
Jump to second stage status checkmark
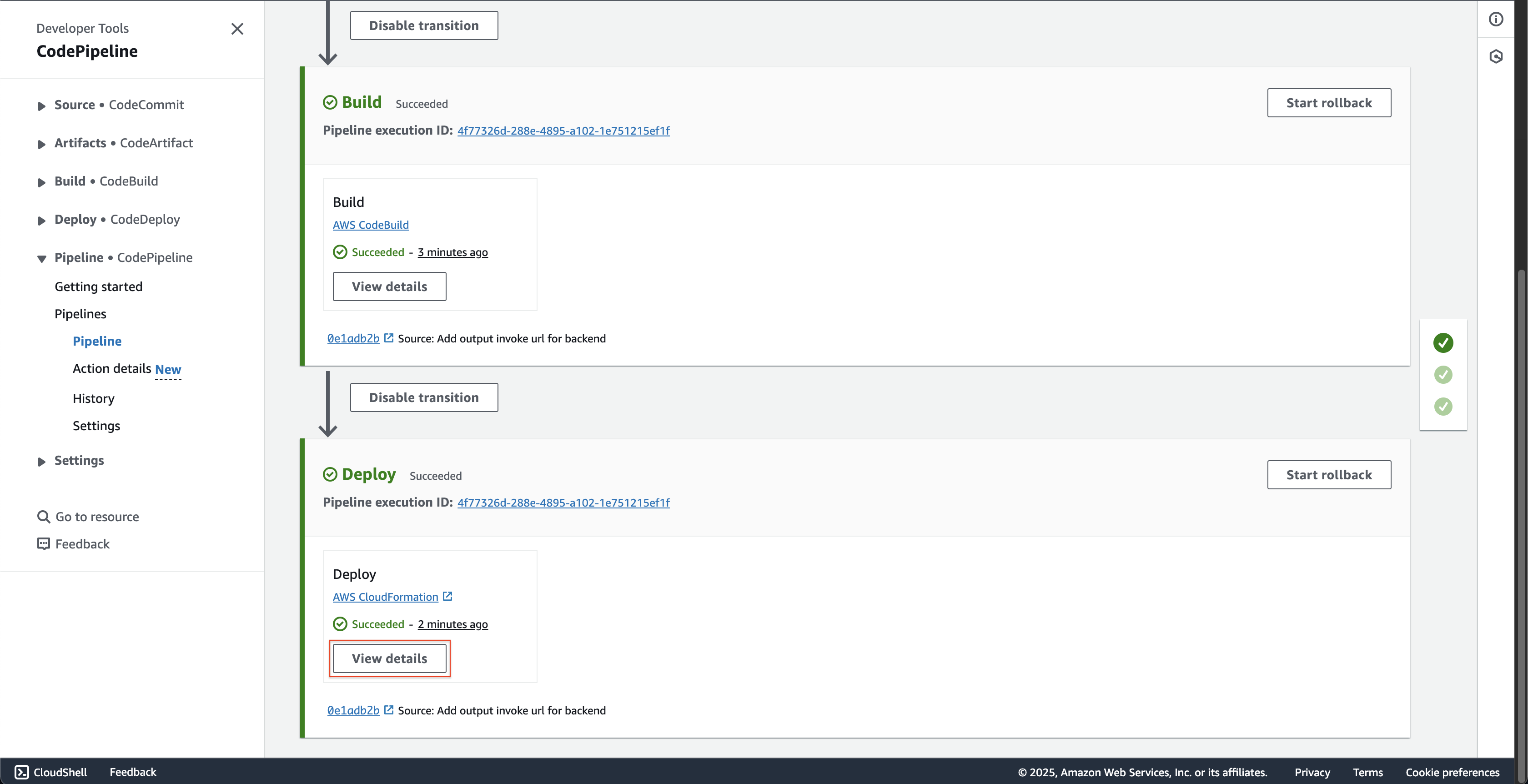1443,375
